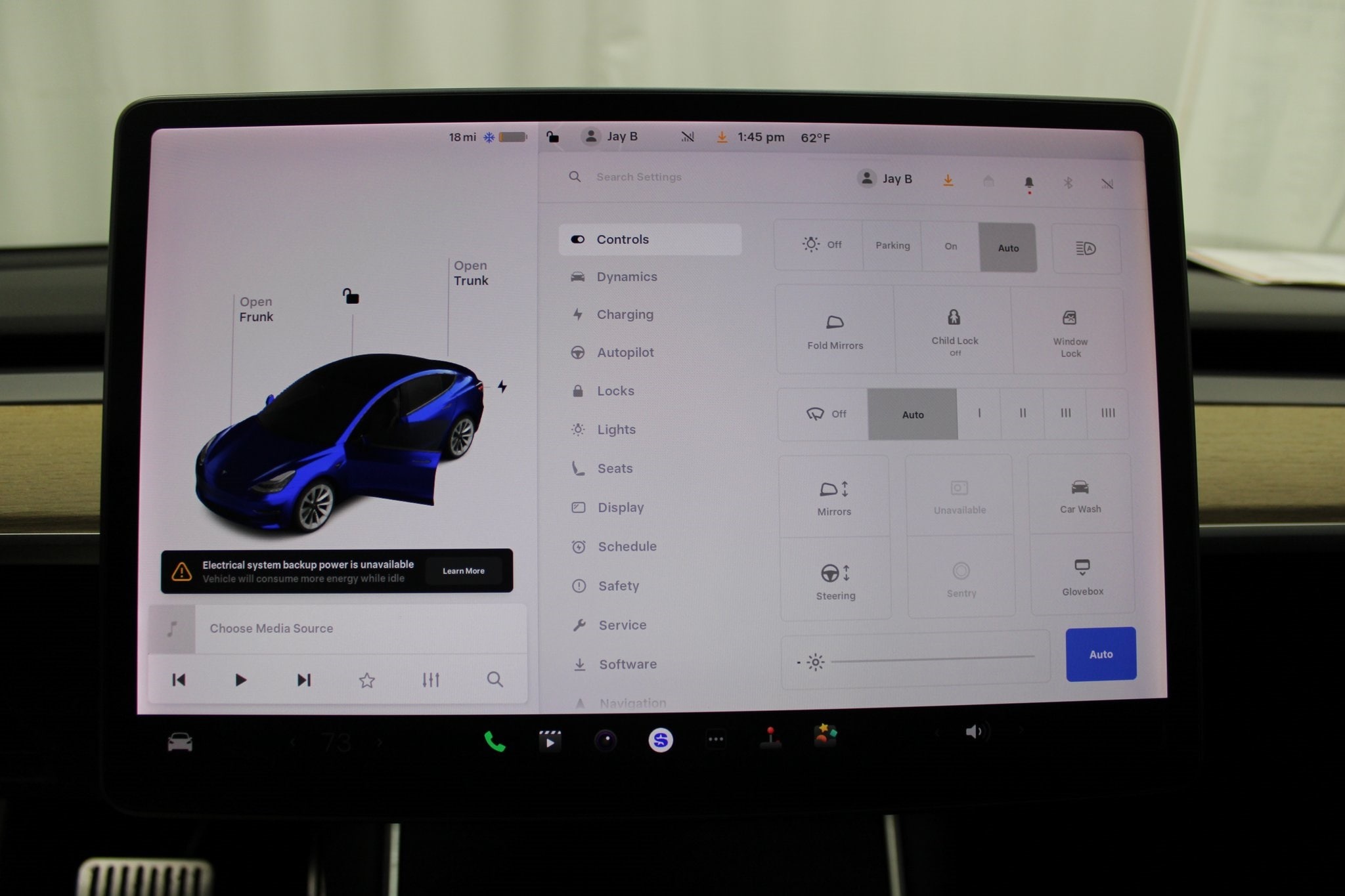Tap the notification bell icon
1345x896 pixels.
pos(1028,183)
